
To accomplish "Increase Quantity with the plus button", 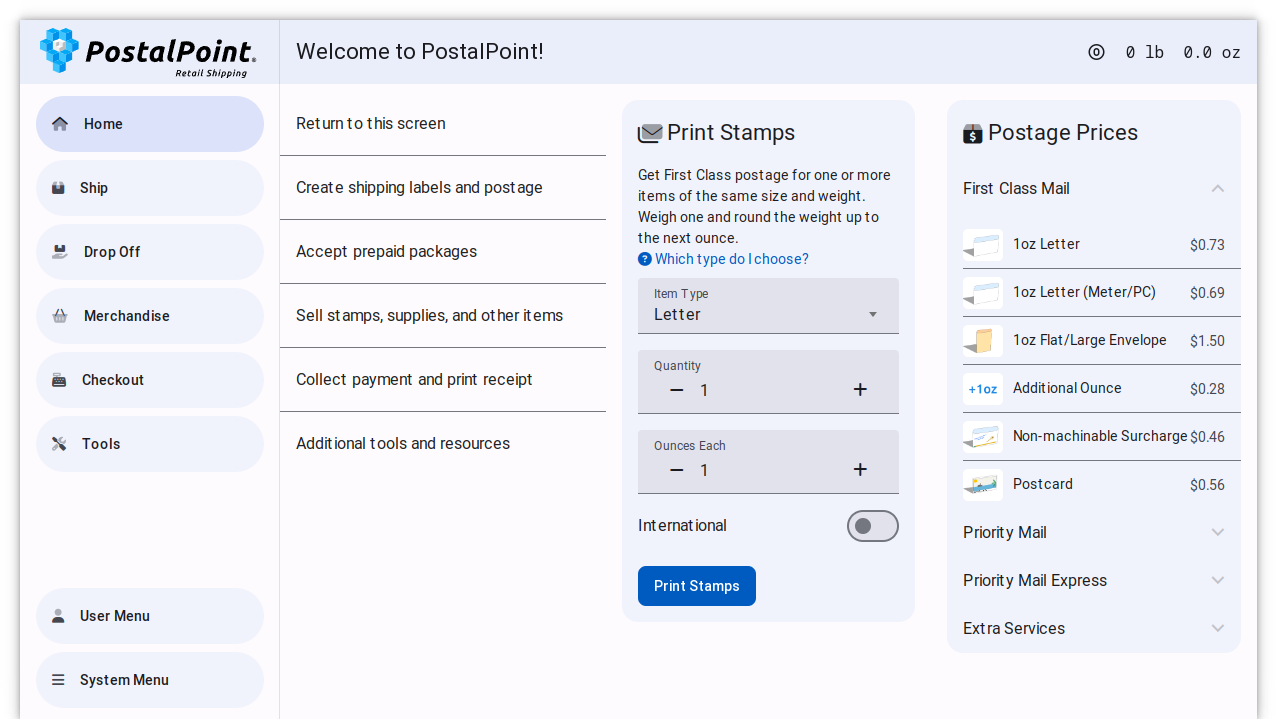I will click(x=860, y=390).
